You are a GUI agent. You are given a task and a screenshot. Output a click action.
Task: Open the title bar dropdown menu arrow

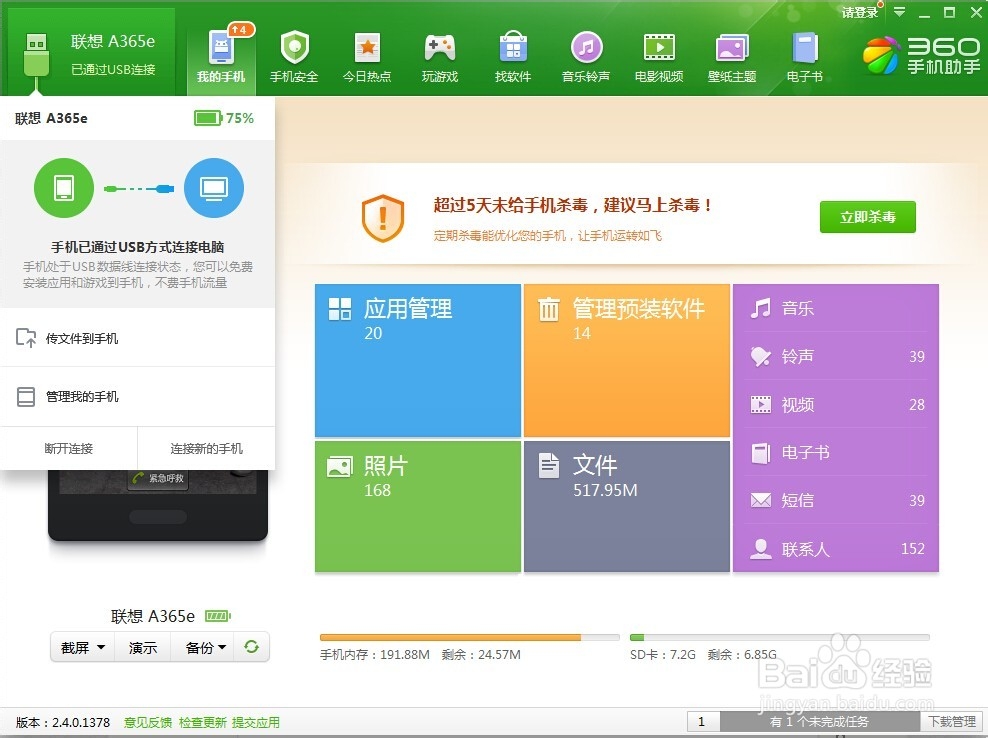click(900, 12)
